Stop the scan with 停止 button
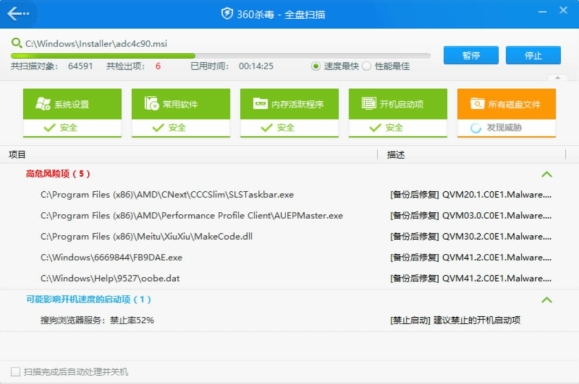579x384 pixels. (533, 55)
